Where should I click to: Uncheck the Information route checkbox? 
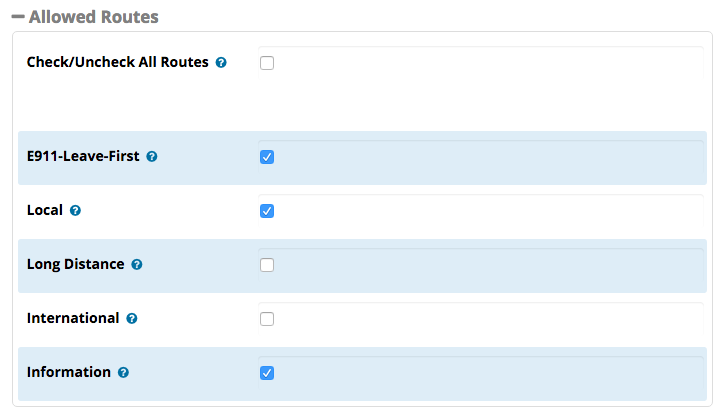pos(267,373)
